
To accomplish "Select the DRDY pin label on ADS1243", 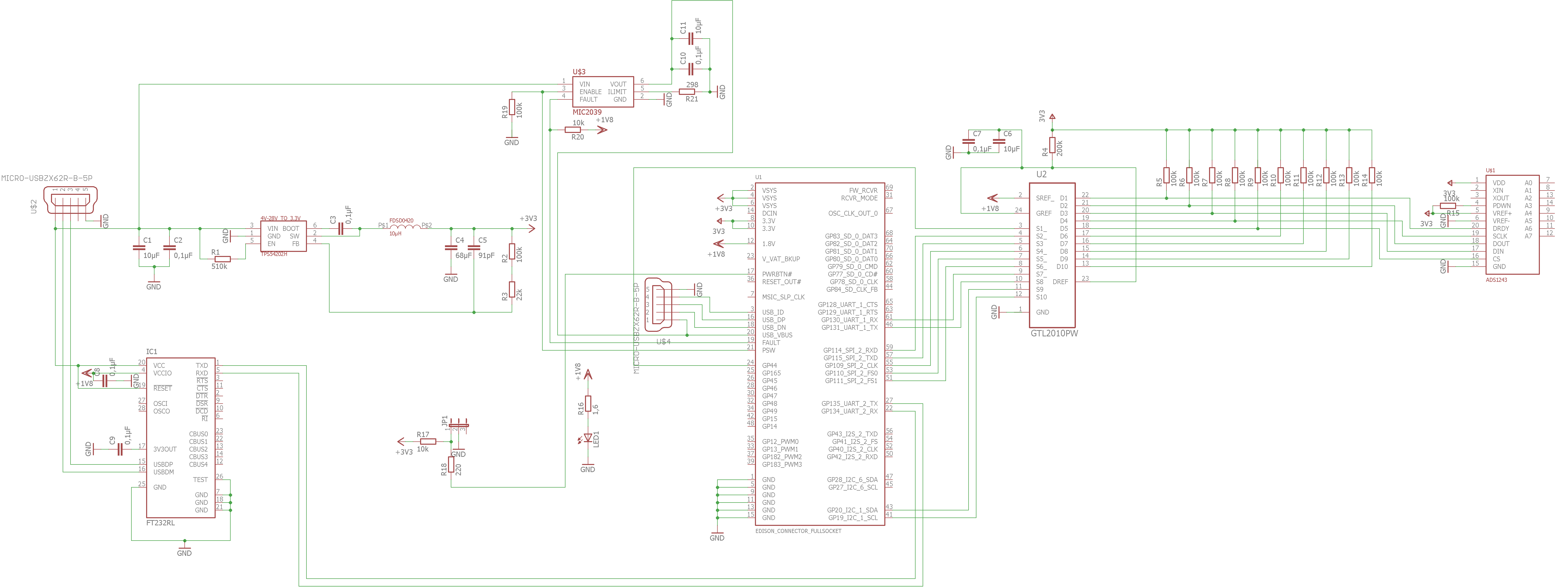I will [1501, 229].
